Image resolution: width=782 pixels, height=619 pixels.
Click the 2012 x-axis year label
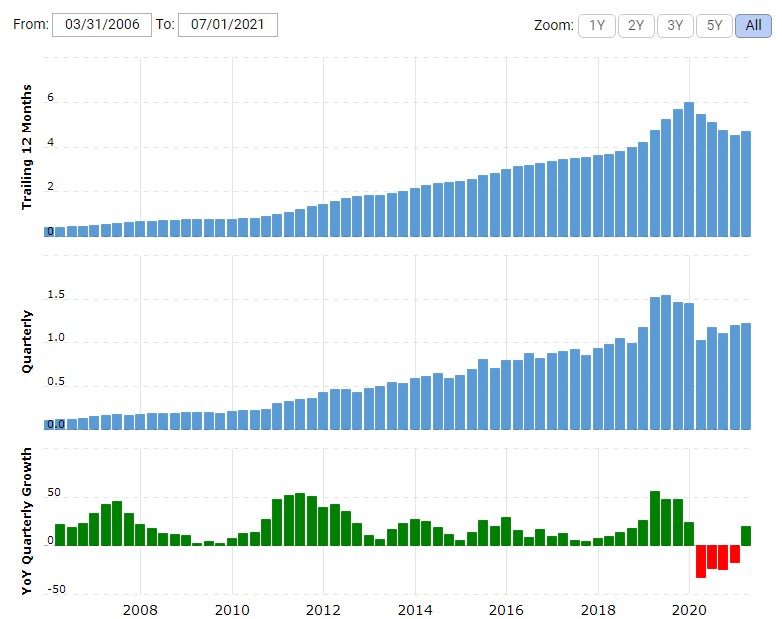click(323, 610)
